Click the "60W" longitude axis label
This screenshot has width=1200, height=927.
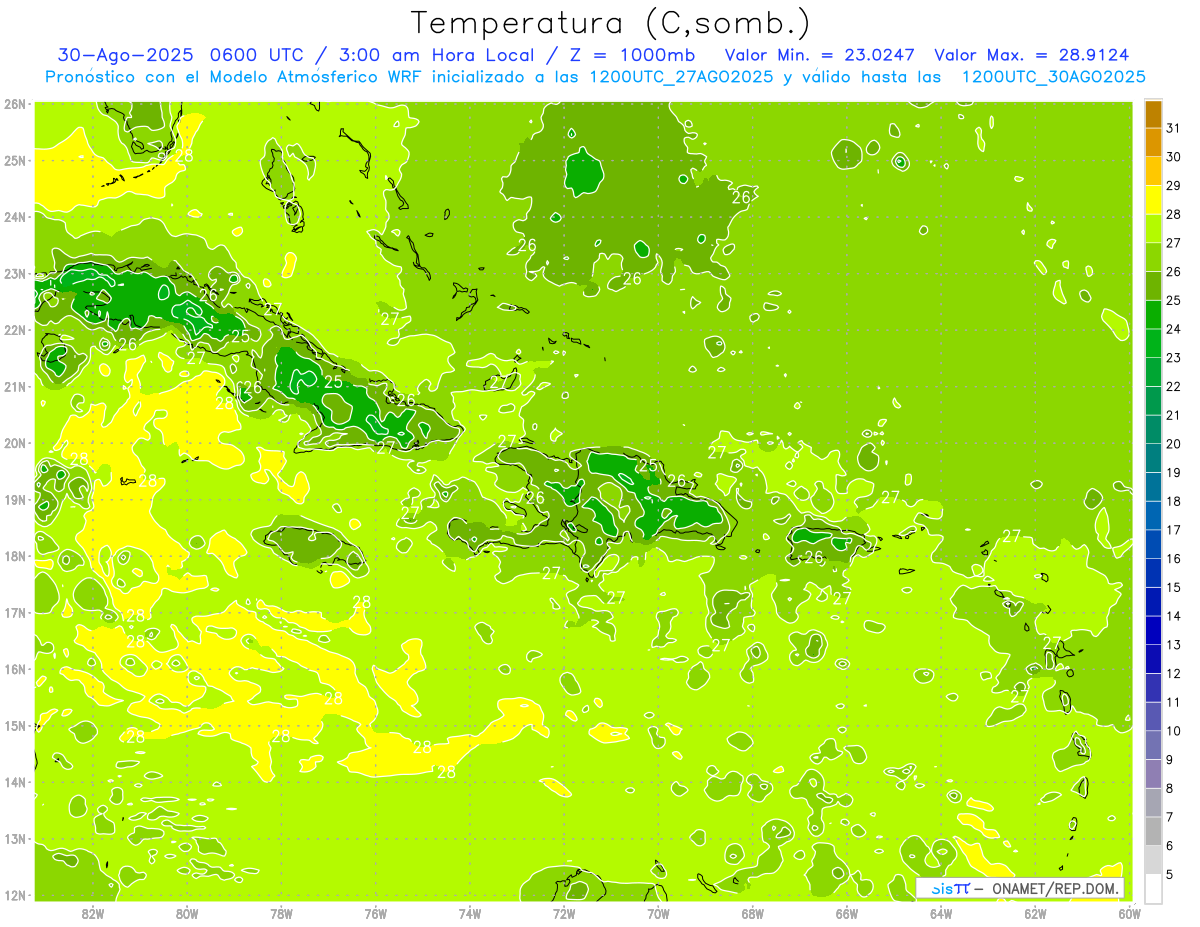1129,913
